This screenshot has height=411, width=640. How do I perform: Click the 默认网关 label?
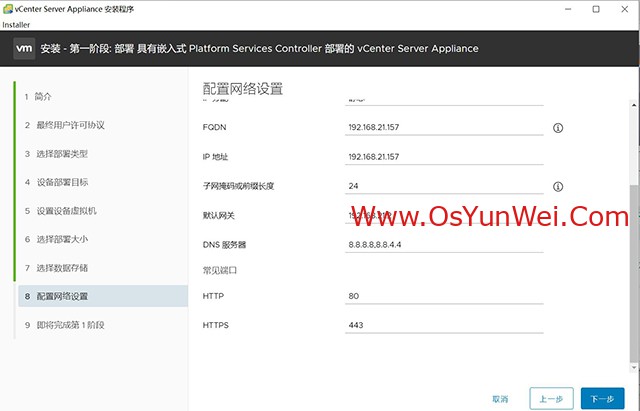(x=218, y=215)
